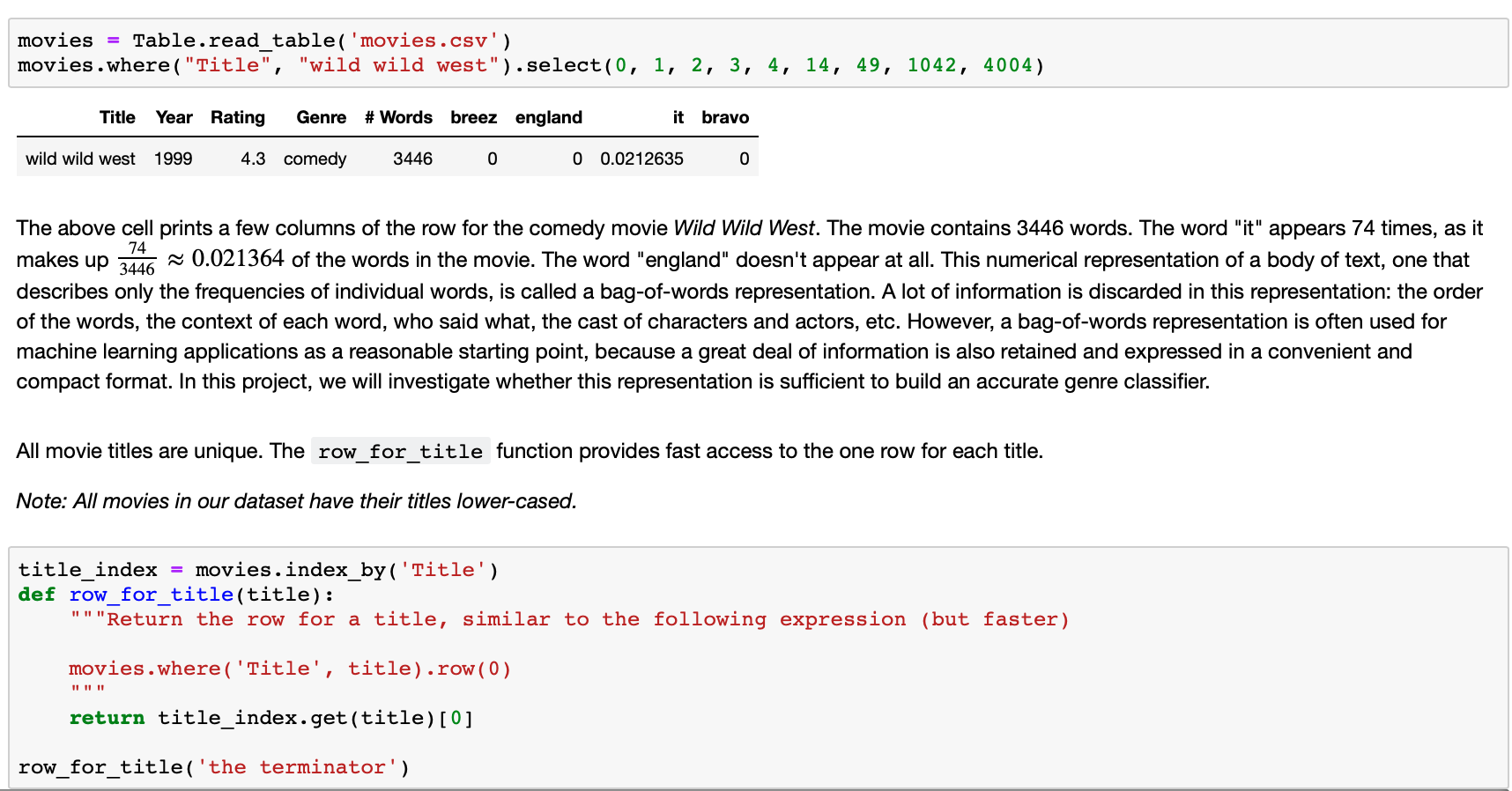Viewport: 1512px width, 791px height.
Task: Select the 'Genre' column header
Action: (322, 117)
